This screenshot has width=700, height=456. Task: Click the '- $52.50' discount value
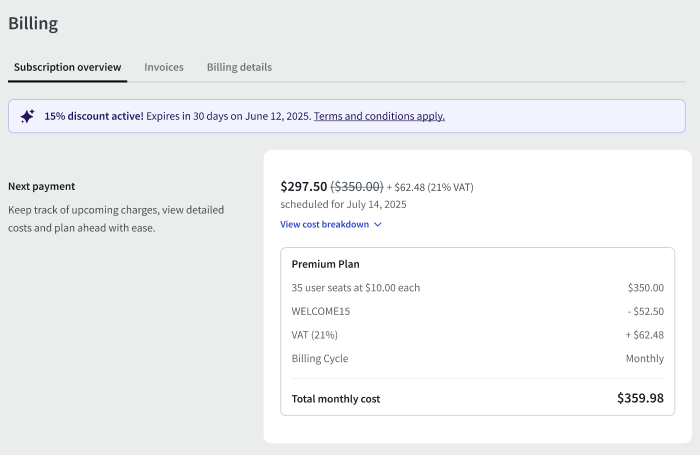(x=646, y=311)
